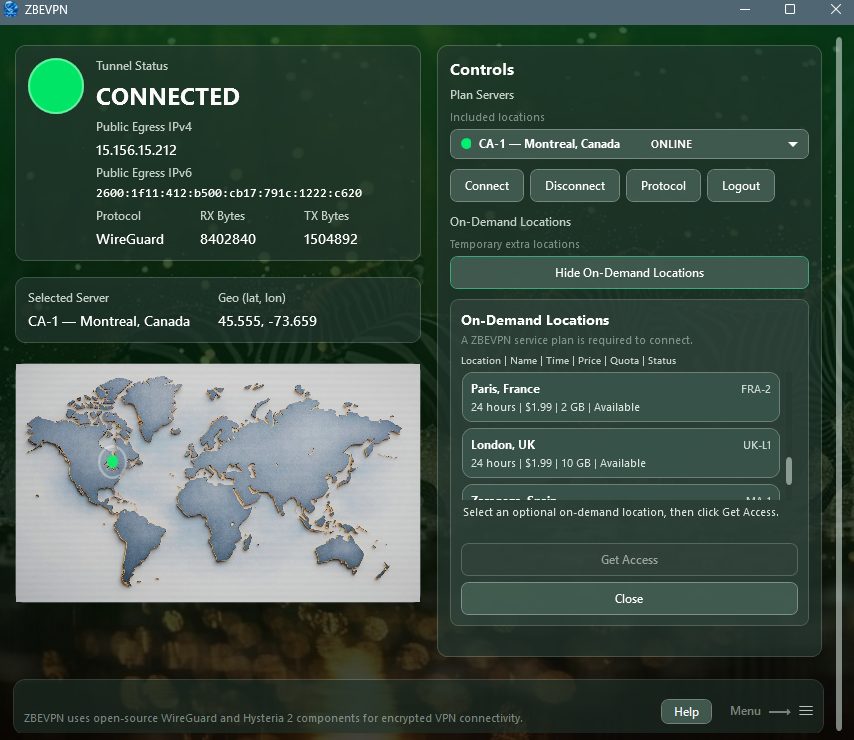Click the on-demand list scrollbar thumb
Screen dimensions: 854x740
click(x=789, y=471)
